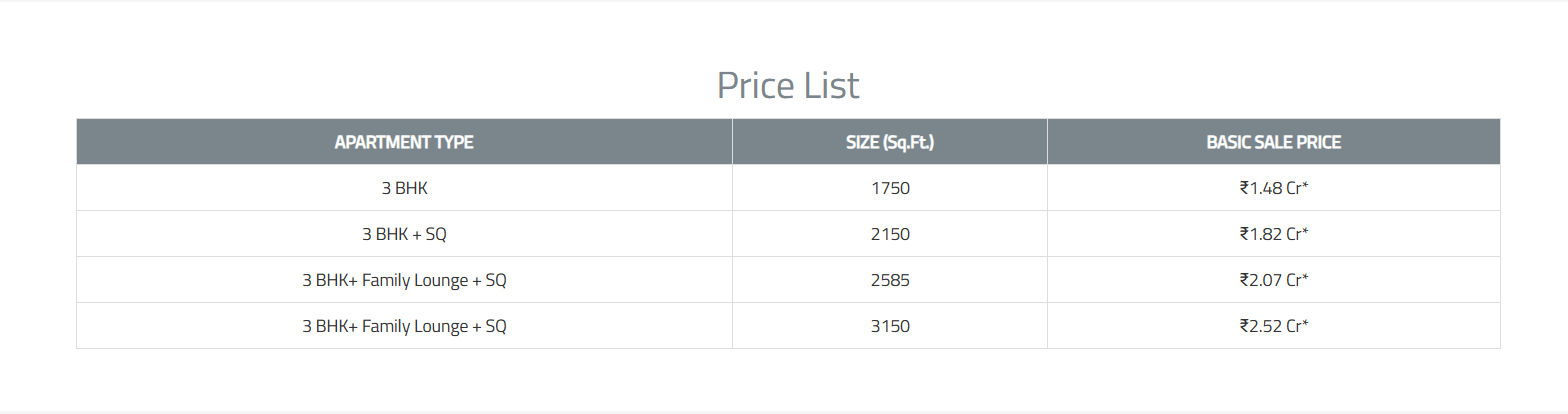Click the ₹1.48 Cr* price

(1274, 188)
